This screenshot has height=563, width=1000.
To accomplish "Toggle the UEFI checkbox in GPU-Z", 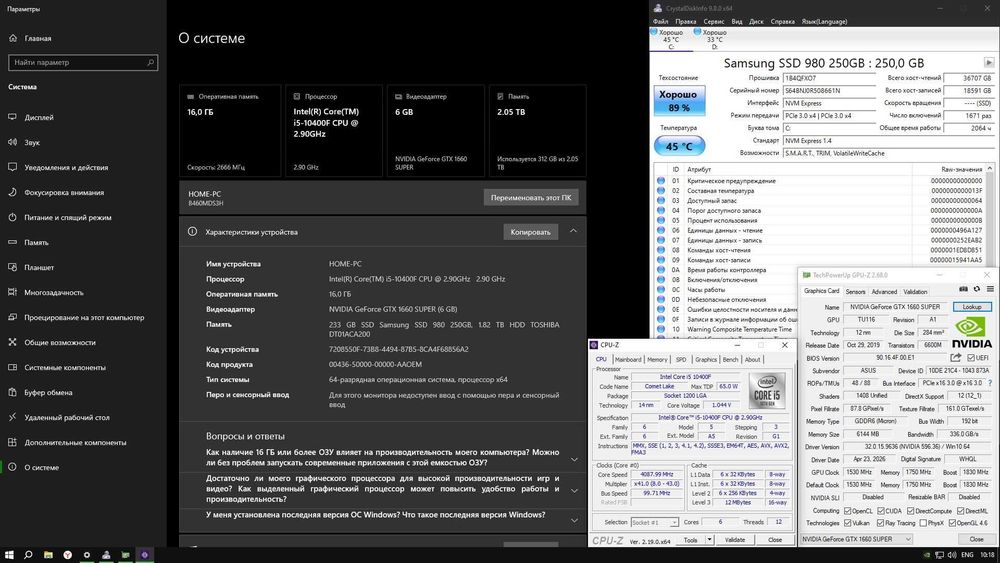I will pyautogui.click(x=971, y=358).
